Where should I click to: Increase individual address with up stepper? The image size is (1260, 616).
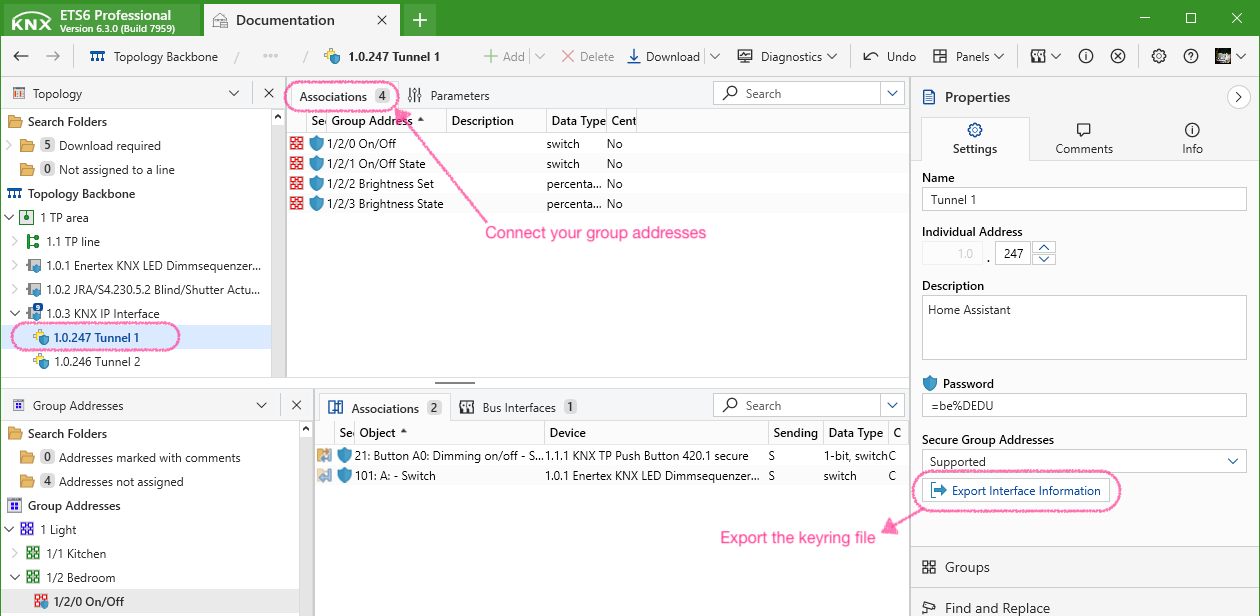pyautogui.click(x=1044, y=248)
